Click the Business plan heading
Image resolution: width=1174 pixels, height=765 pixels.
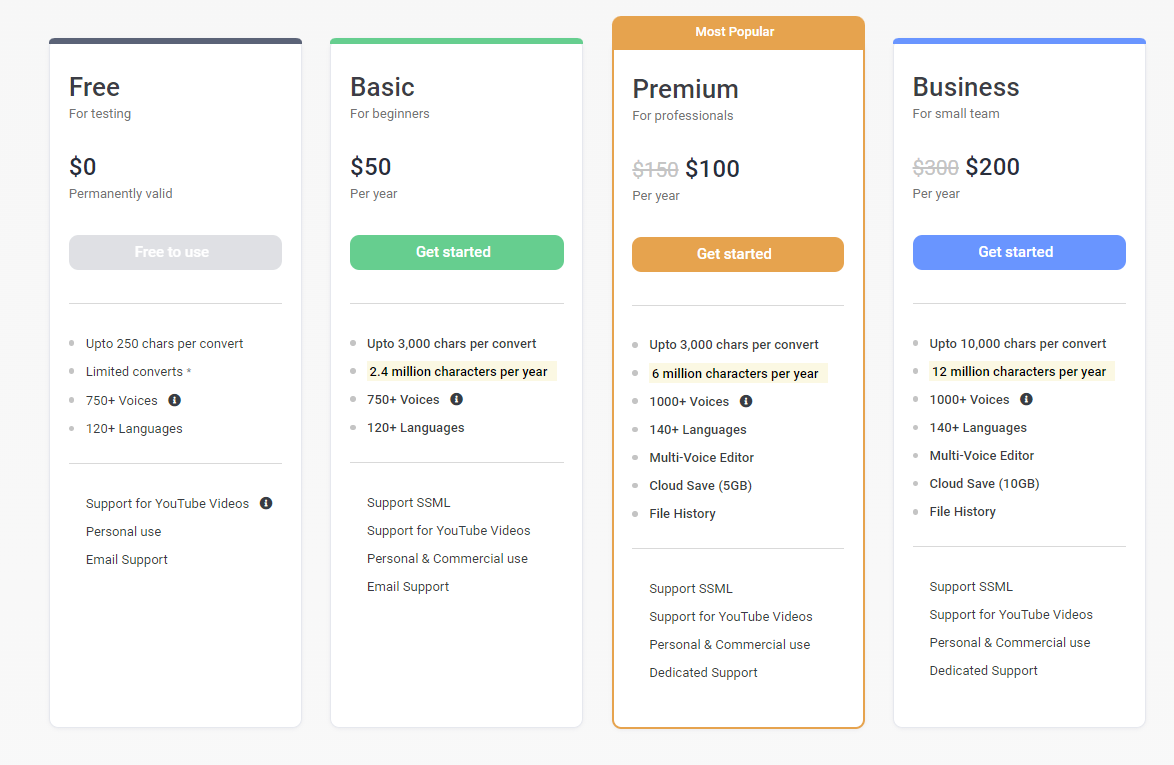965,87
